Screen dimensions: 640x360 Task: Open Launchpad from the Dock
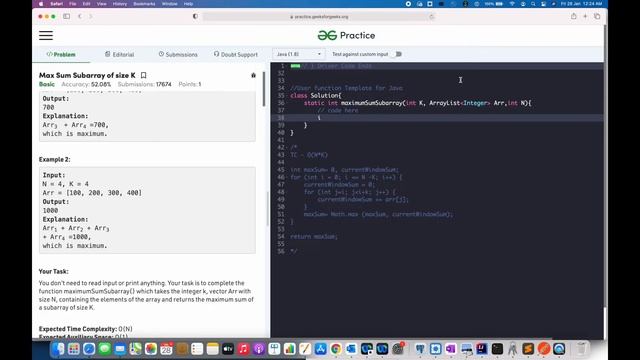(73, 349)
